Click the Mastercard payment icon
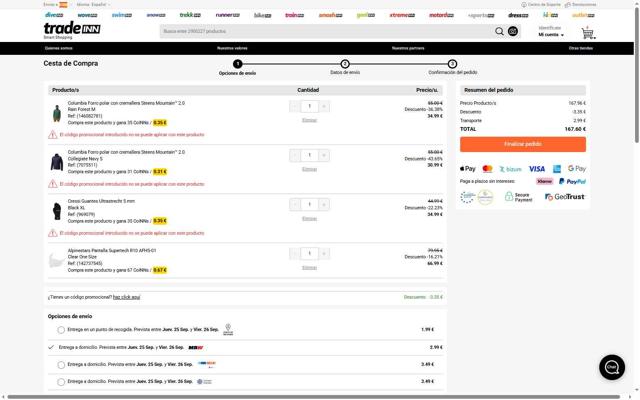 coord(487,169)
